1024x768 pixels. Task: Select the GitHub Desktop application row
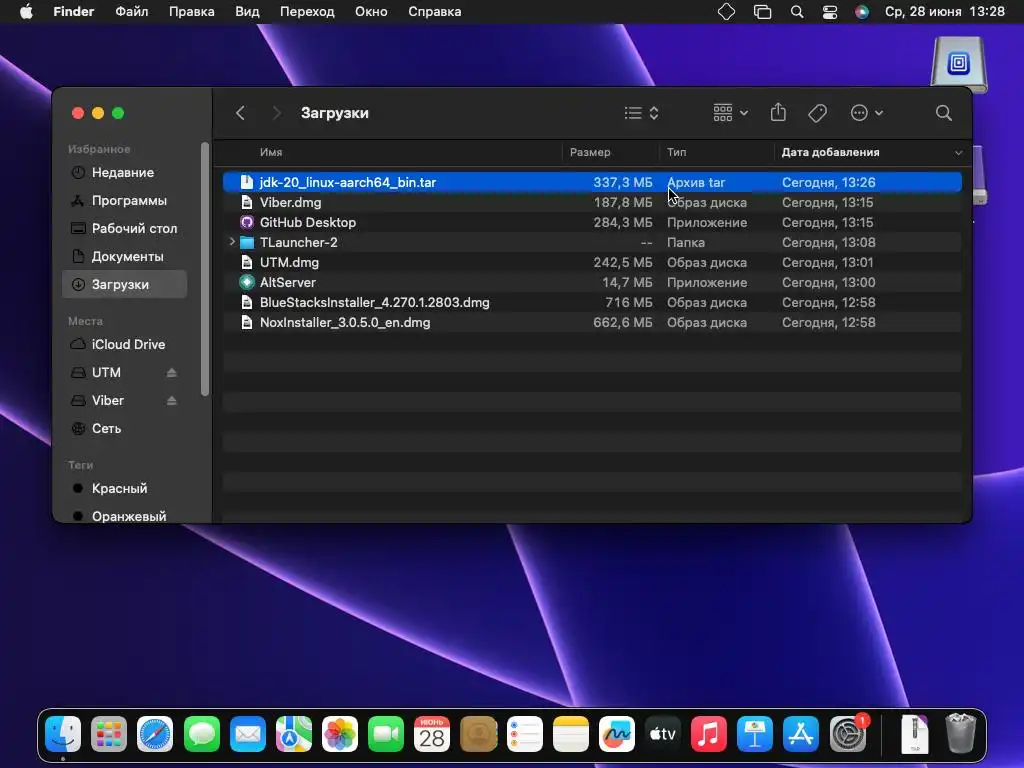point(592,222)
